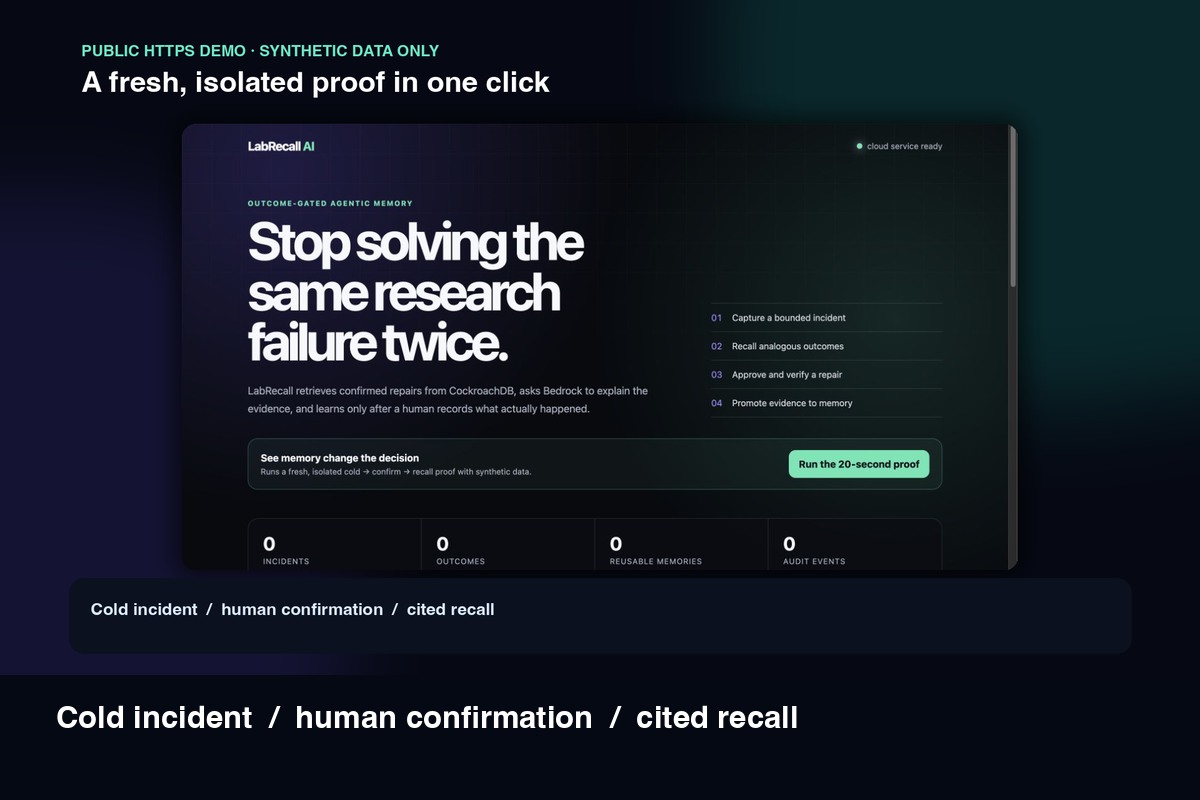Click the Outcomes counter card

pos(508,545)
